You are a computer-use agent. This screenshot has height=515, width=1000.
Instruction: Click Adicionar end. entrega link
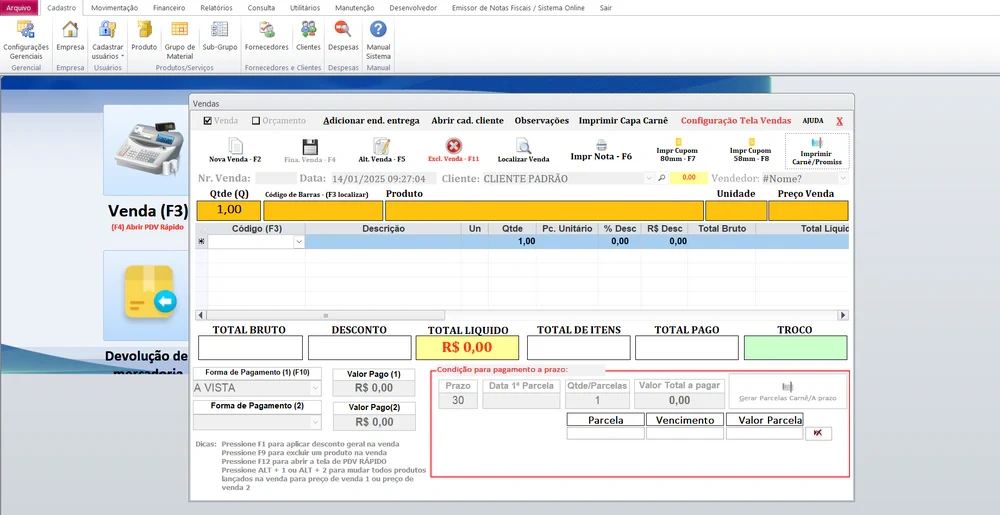tap(371, 121)
